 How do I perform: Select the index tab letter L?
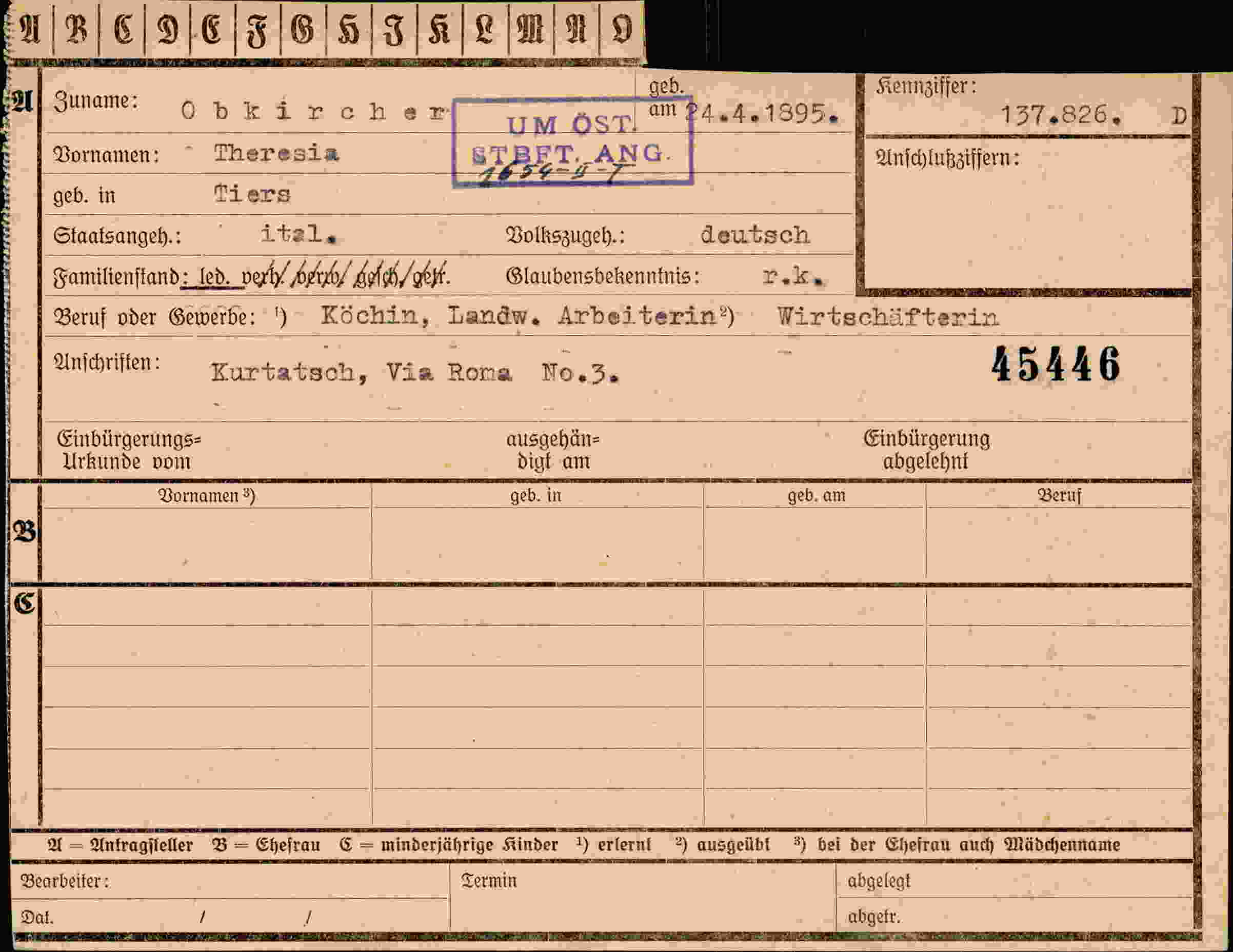click(x=485, y=28)
